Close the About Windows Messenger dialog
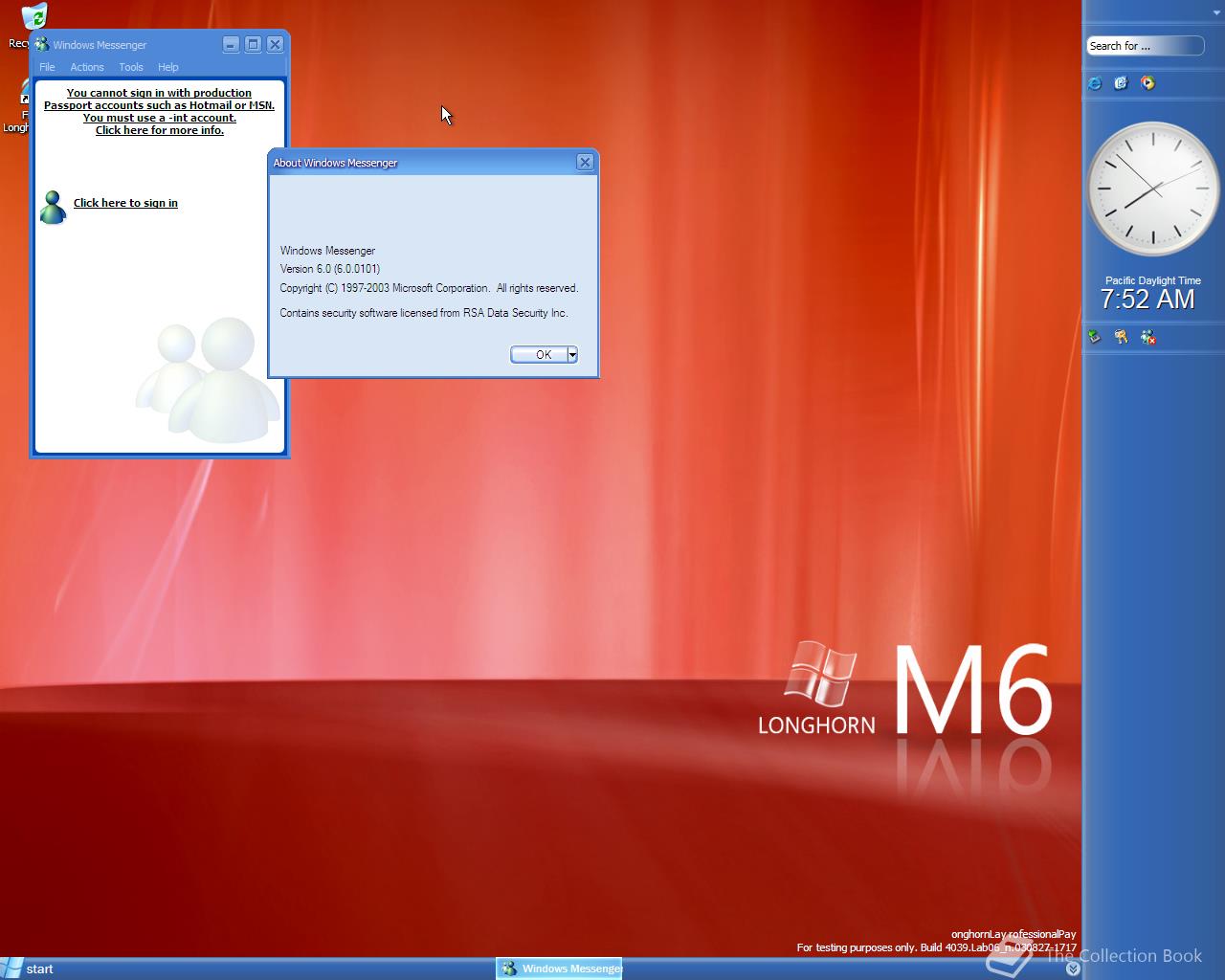The image size is (1225, 980). (585, 163)
